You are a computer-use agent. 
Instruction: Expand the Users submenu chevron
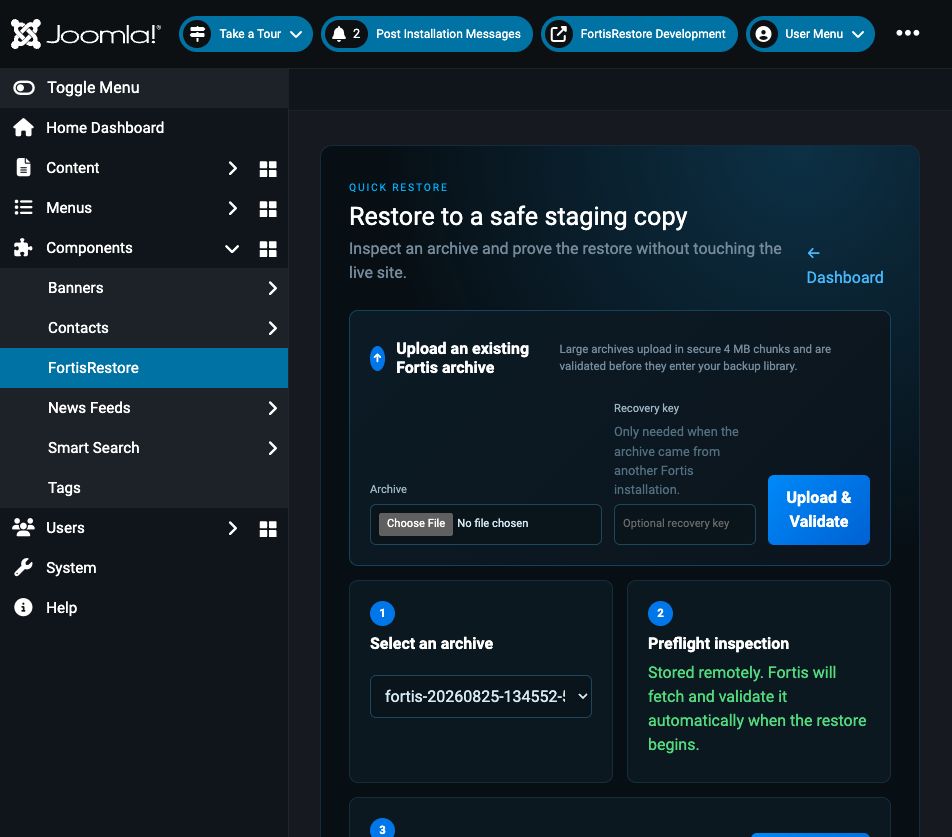click(x=232, y=528)
